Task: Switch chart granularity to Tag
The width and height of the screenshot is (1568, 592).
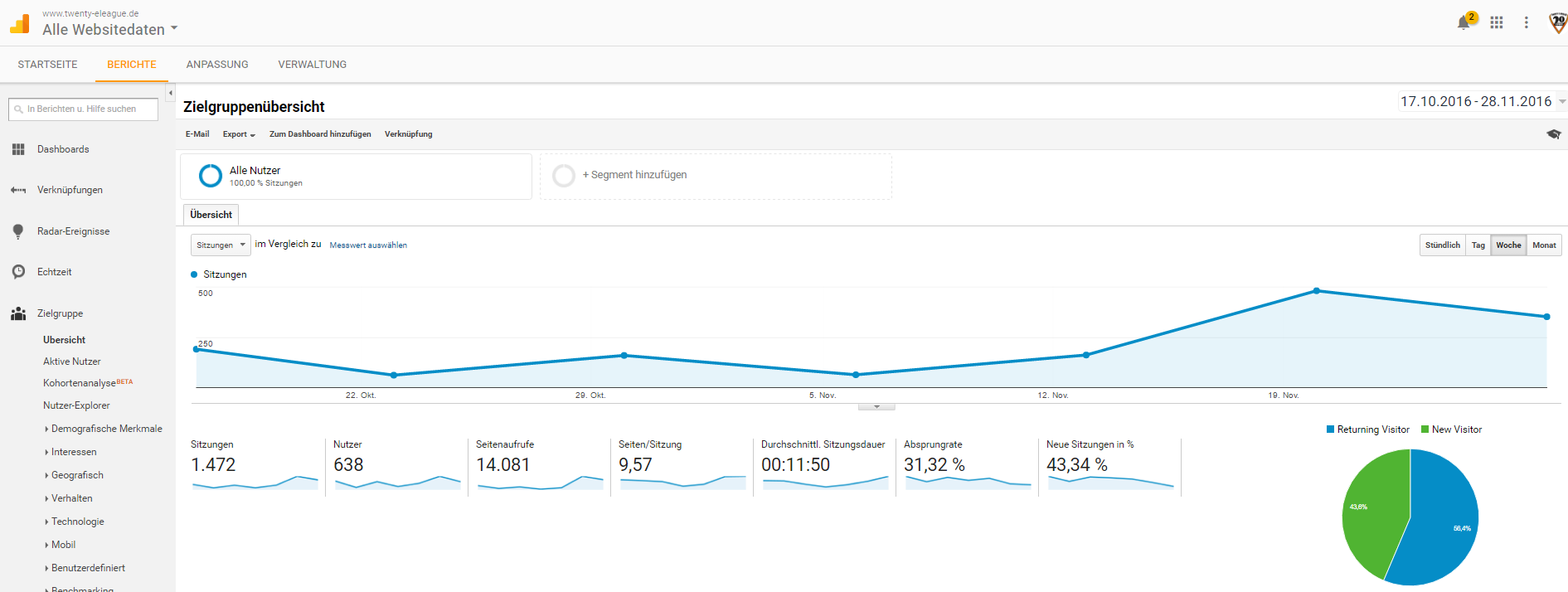Action: click(x=1478, y=245)
